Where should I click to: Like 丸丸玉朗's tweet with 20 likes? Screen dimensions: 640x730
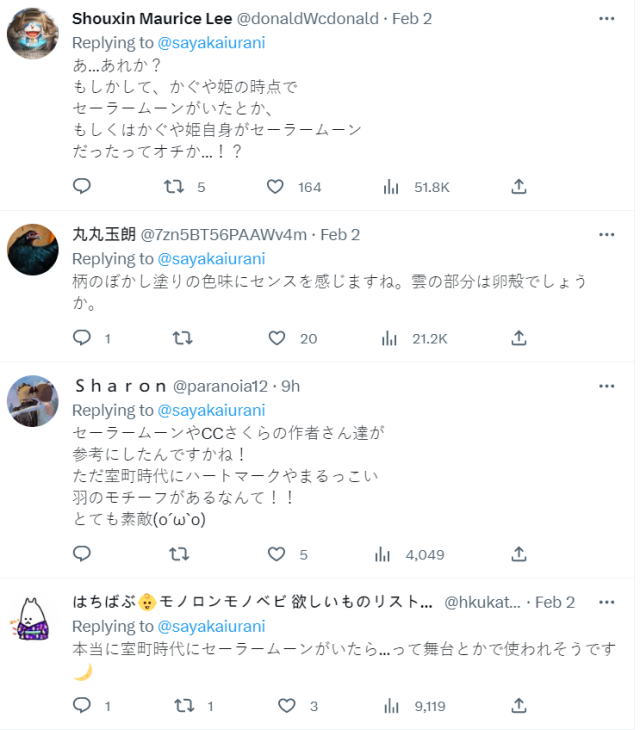point(277,338)
